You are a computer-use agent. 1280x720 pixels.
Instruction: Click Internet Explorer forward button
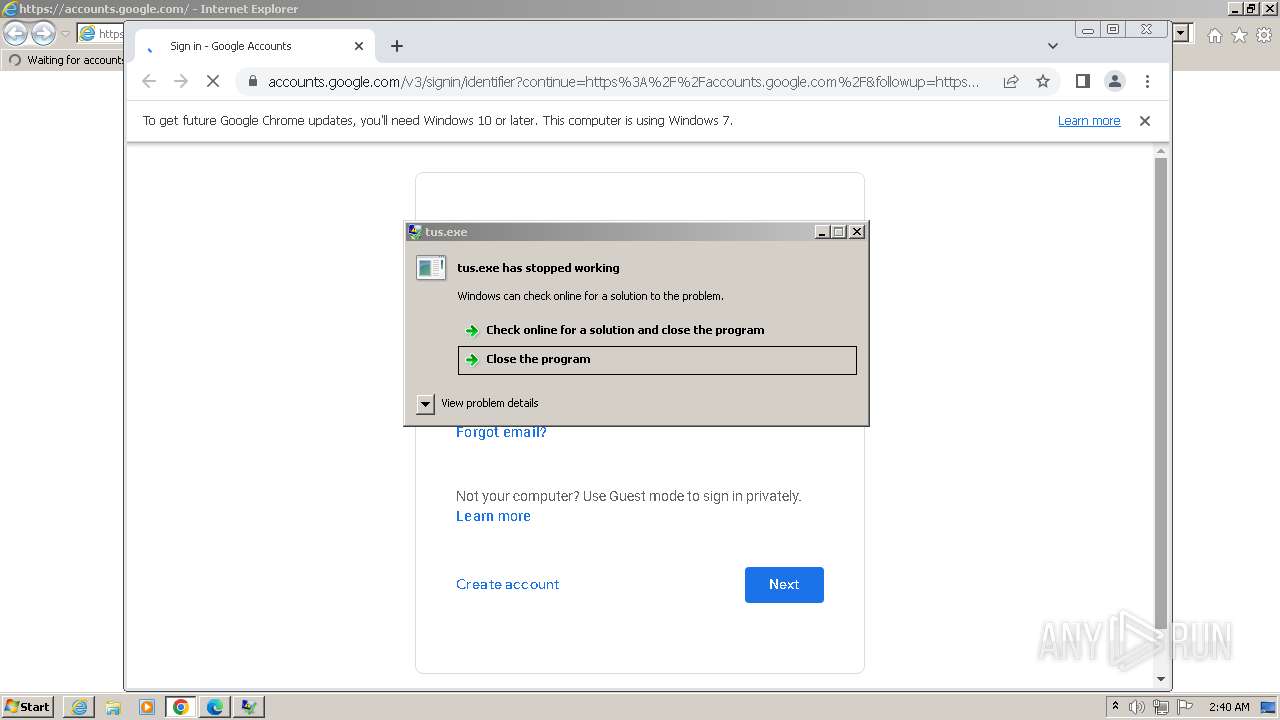tap(43, 34)
